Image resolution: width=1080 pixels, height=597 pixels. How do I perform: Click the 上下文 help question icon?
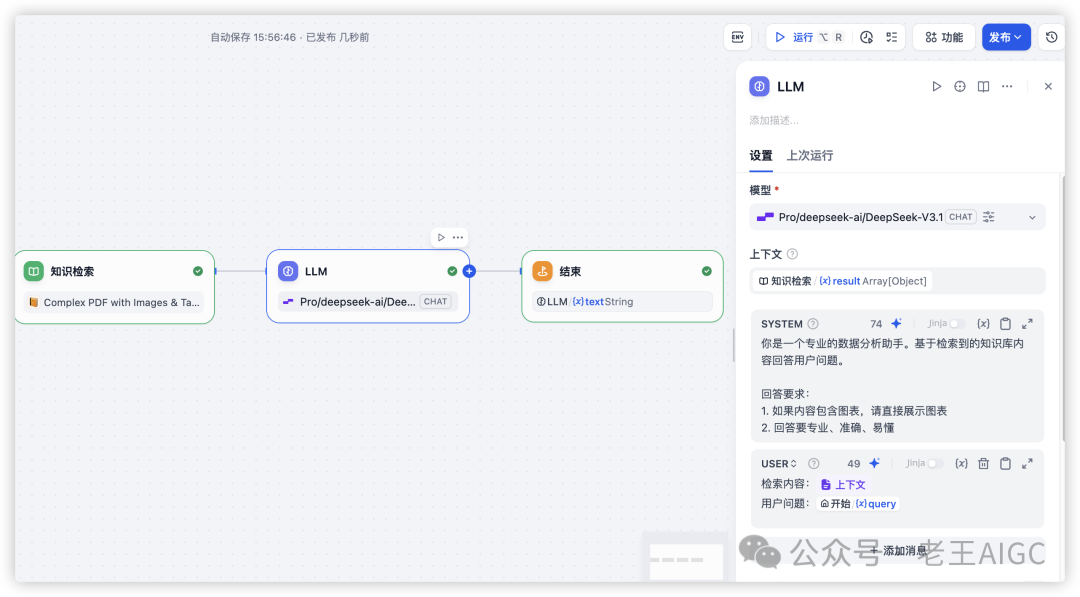coord(792,254)
